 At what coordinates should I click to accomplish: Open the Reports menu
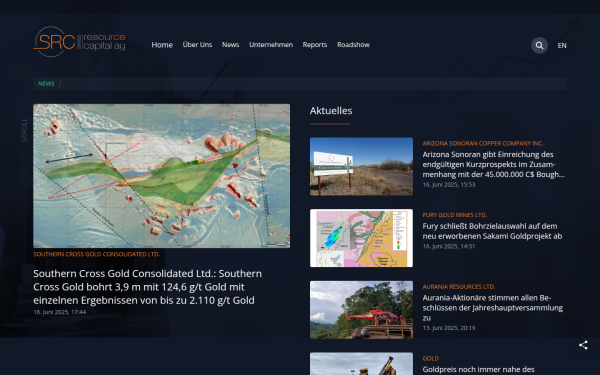[315, 45]
